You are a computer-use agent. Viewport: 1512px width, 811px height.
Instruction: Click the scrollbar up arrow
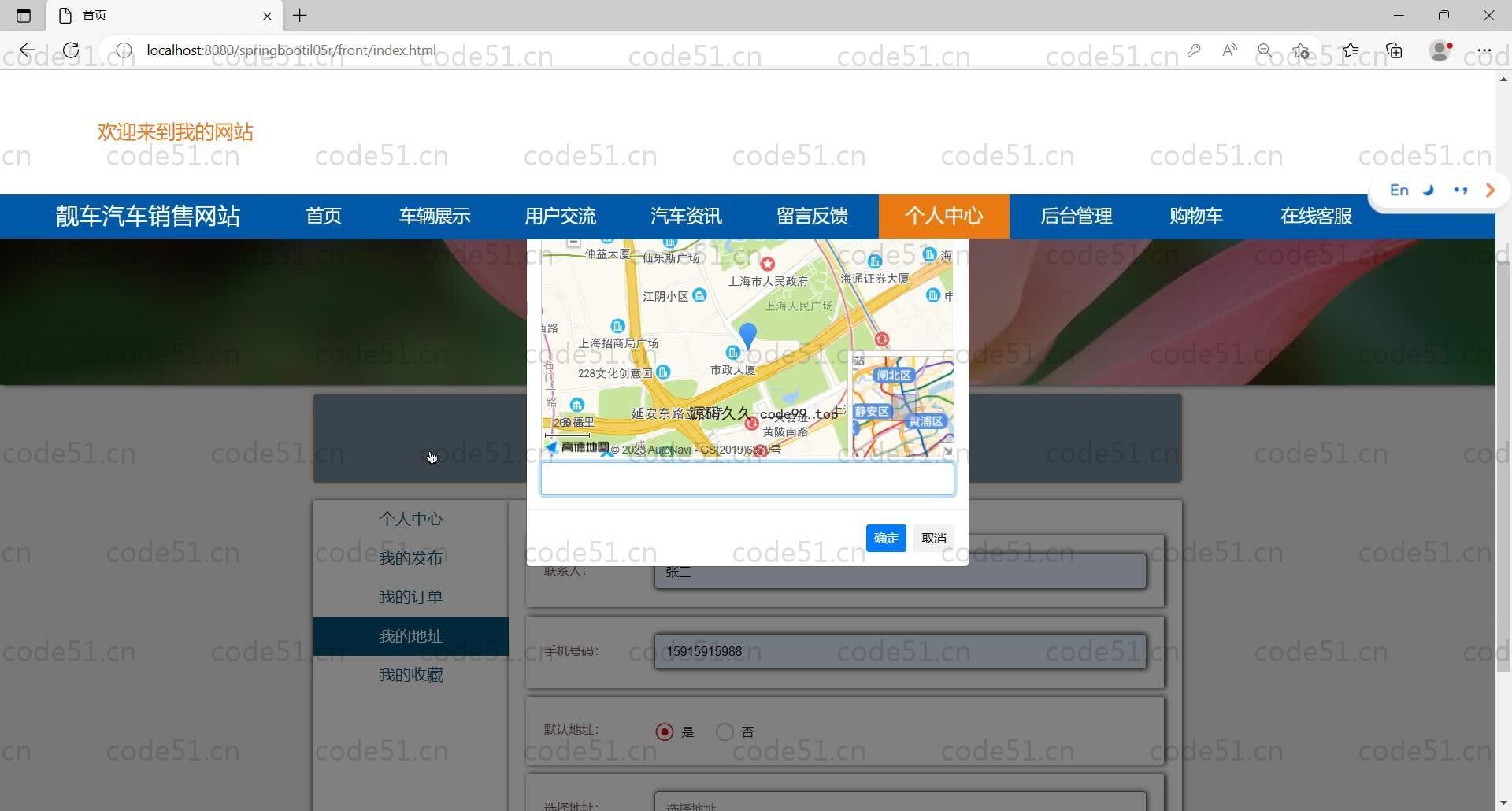point(1503,79)
